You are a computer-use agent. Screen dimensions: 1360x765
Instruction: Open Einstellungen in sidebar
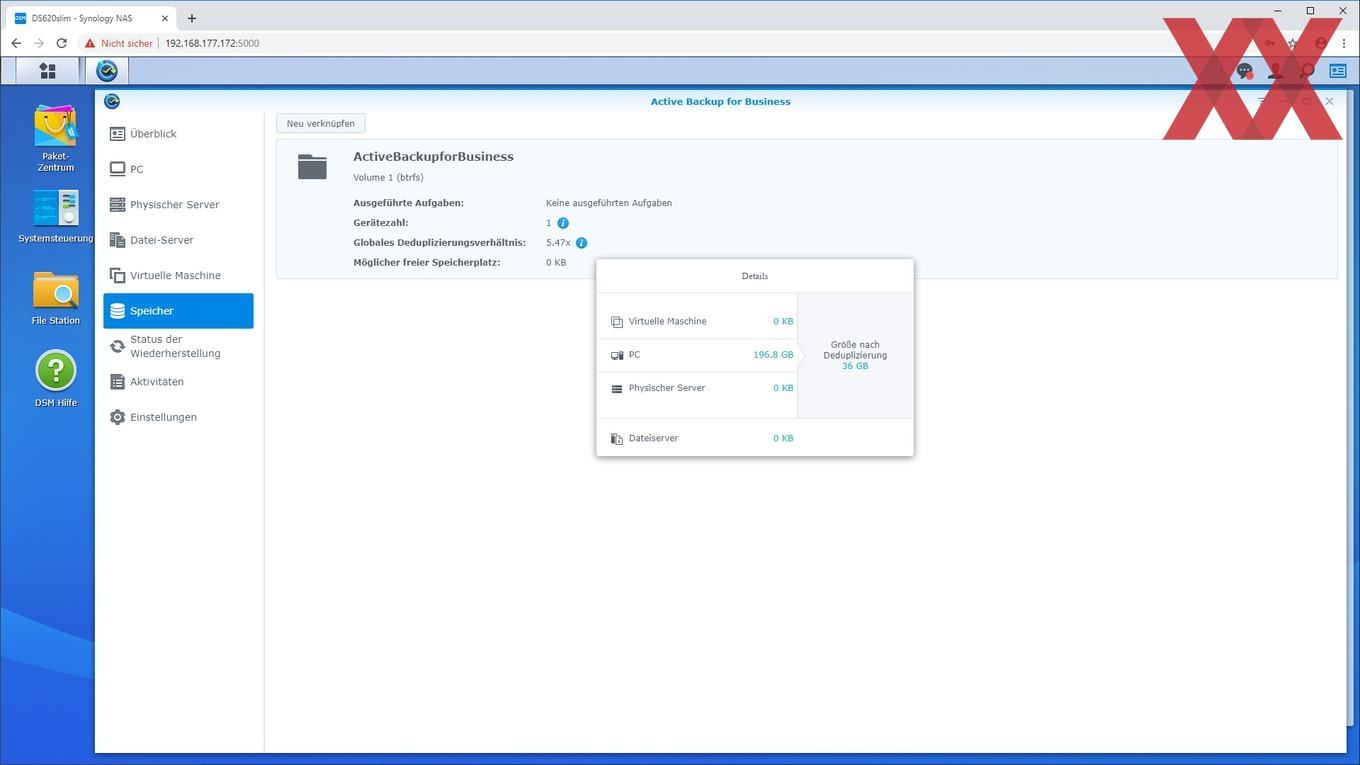[x=178, y=417]
